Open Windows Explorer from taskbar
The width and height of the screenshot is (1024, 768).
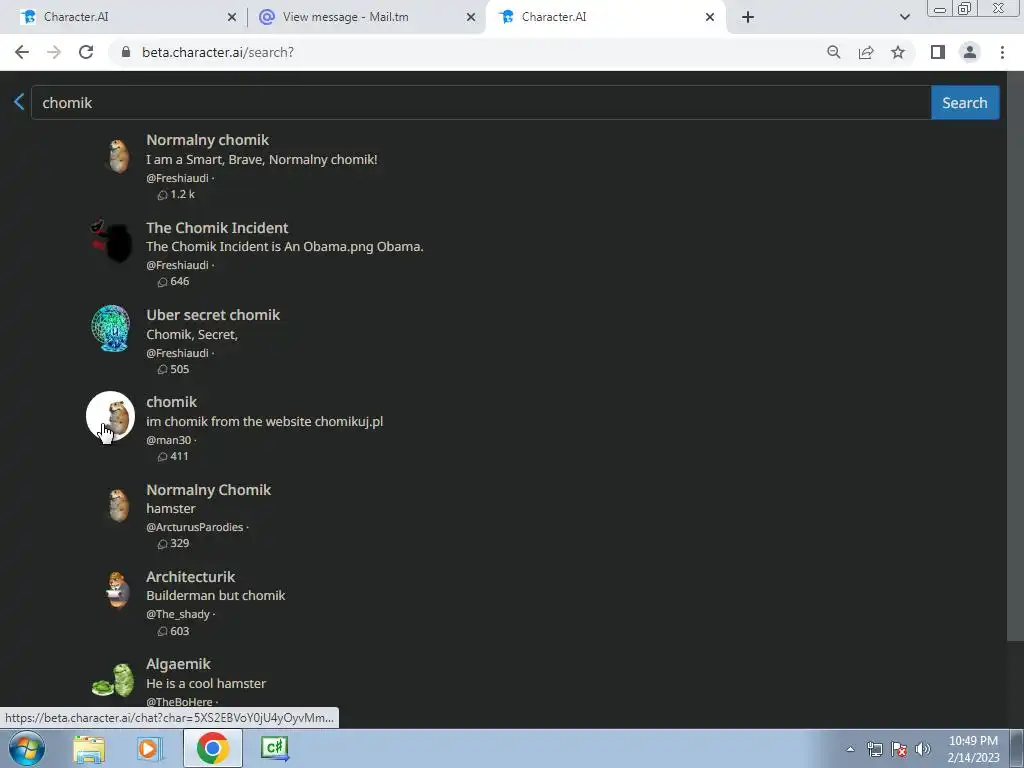[89, 749]
